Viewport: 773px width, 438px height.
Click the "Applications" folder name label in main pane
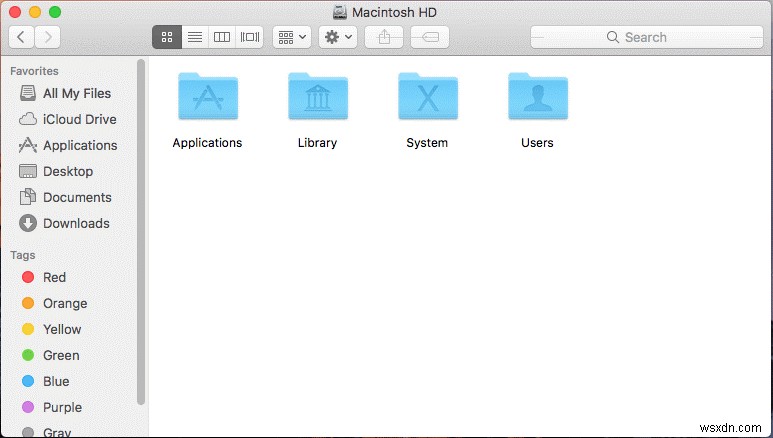pyautogui.click(x=208, y=143)
